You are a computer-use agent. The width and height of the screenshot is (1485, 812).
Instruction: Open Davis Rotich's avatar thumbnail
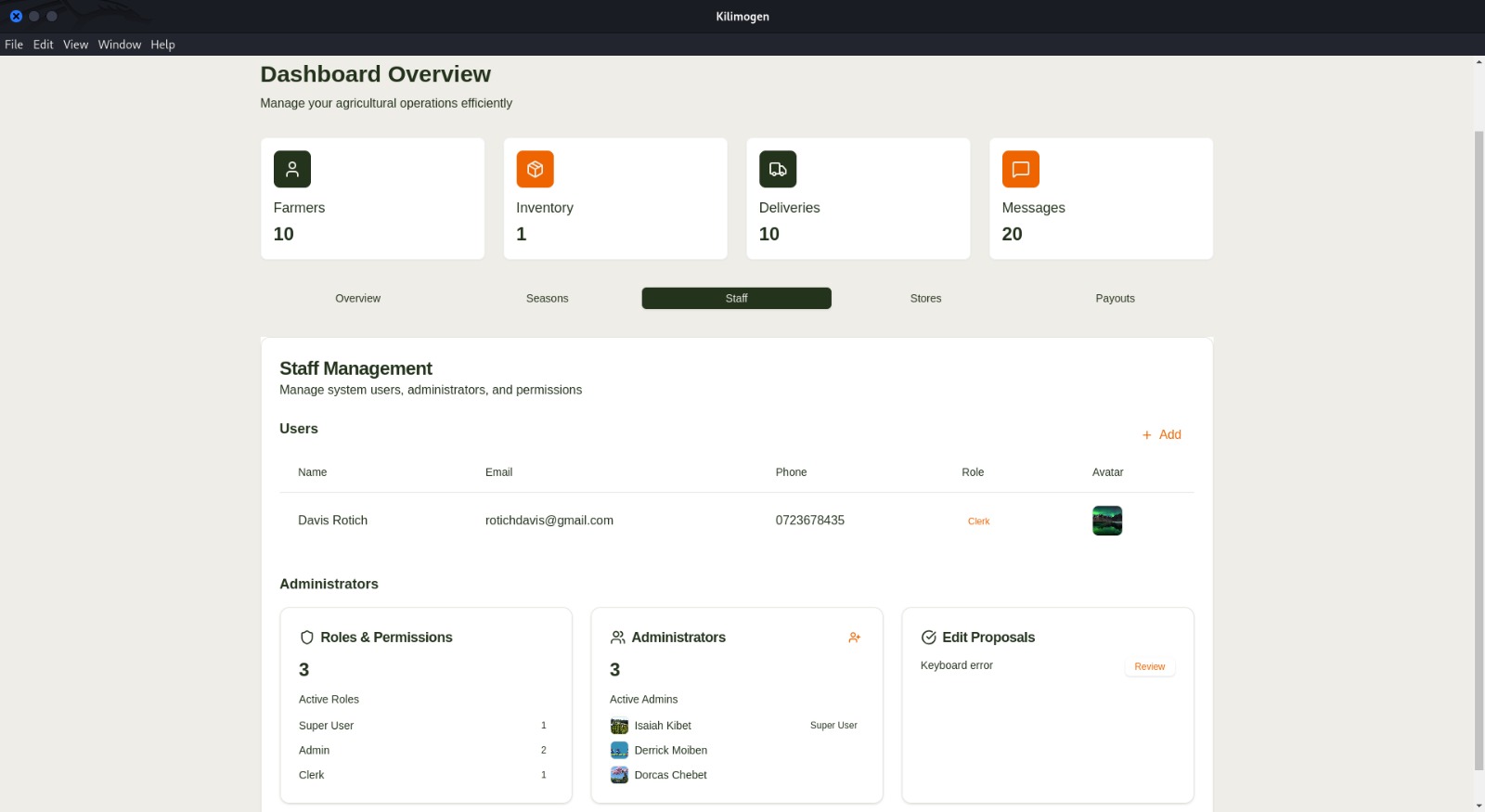click(x=1107, y=521)
